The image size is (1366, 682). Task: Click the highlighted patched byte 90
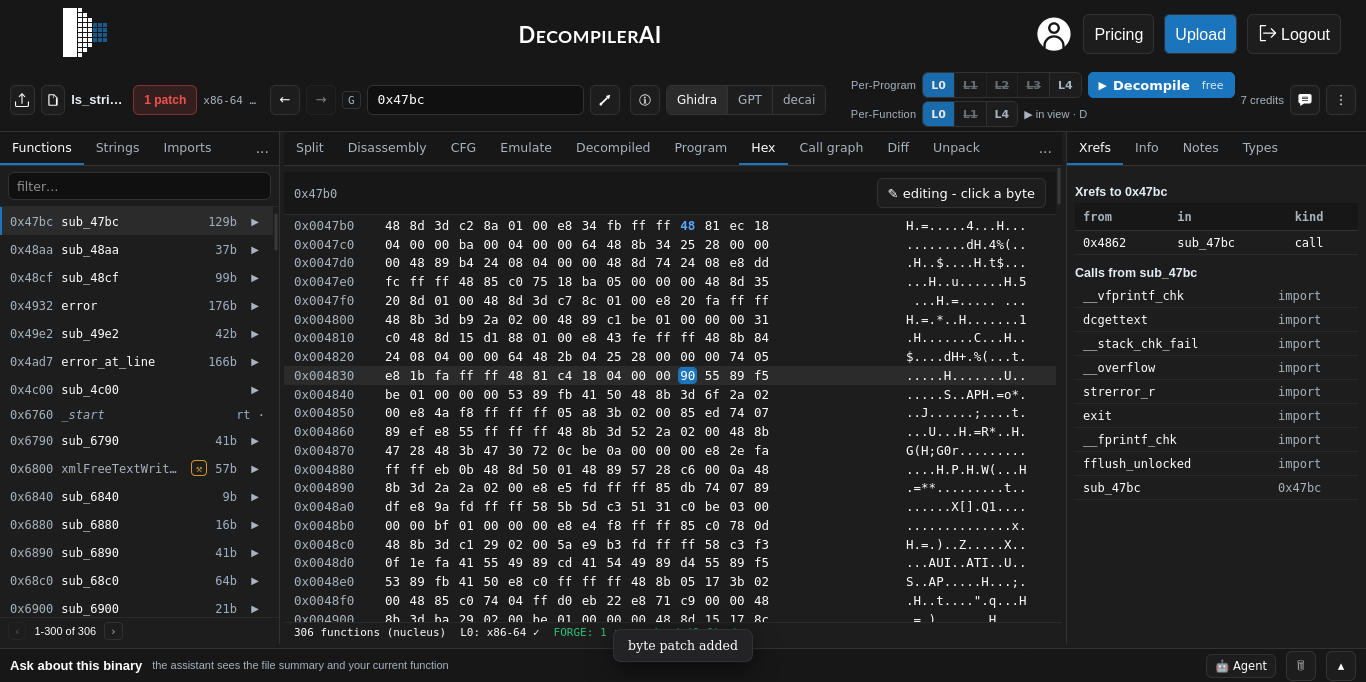pyautogui.click(x=687, y=375)
